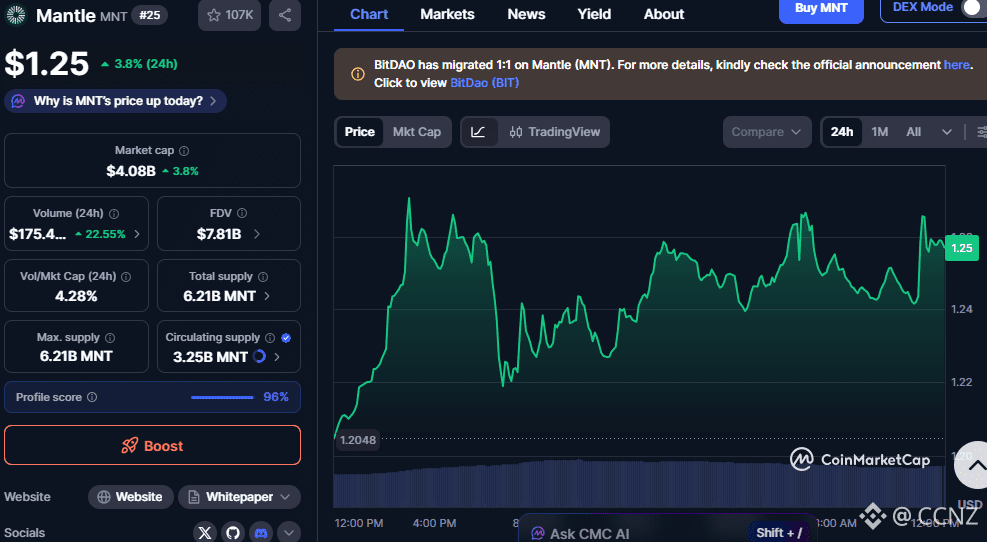Click the share icon button
This screenshot has height=542, width=987.
click(x=285, y=15)
